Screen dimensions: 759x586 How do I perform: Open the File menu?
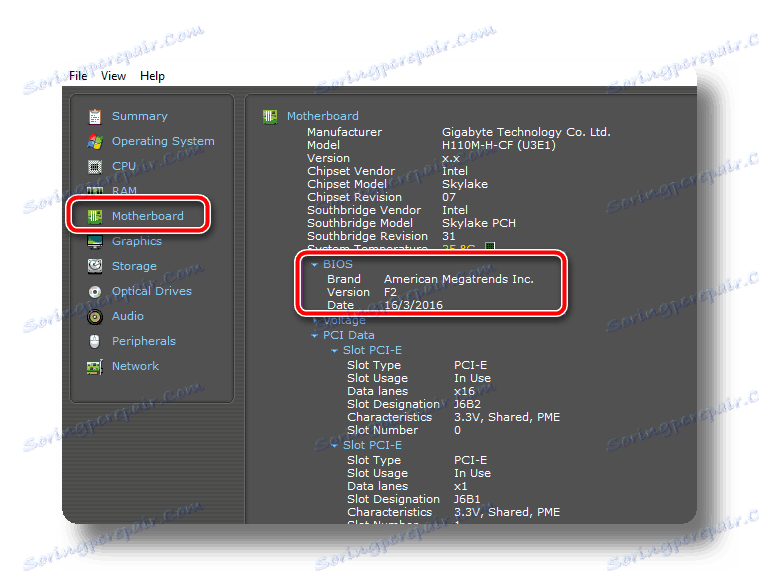(x=78, y=76)
